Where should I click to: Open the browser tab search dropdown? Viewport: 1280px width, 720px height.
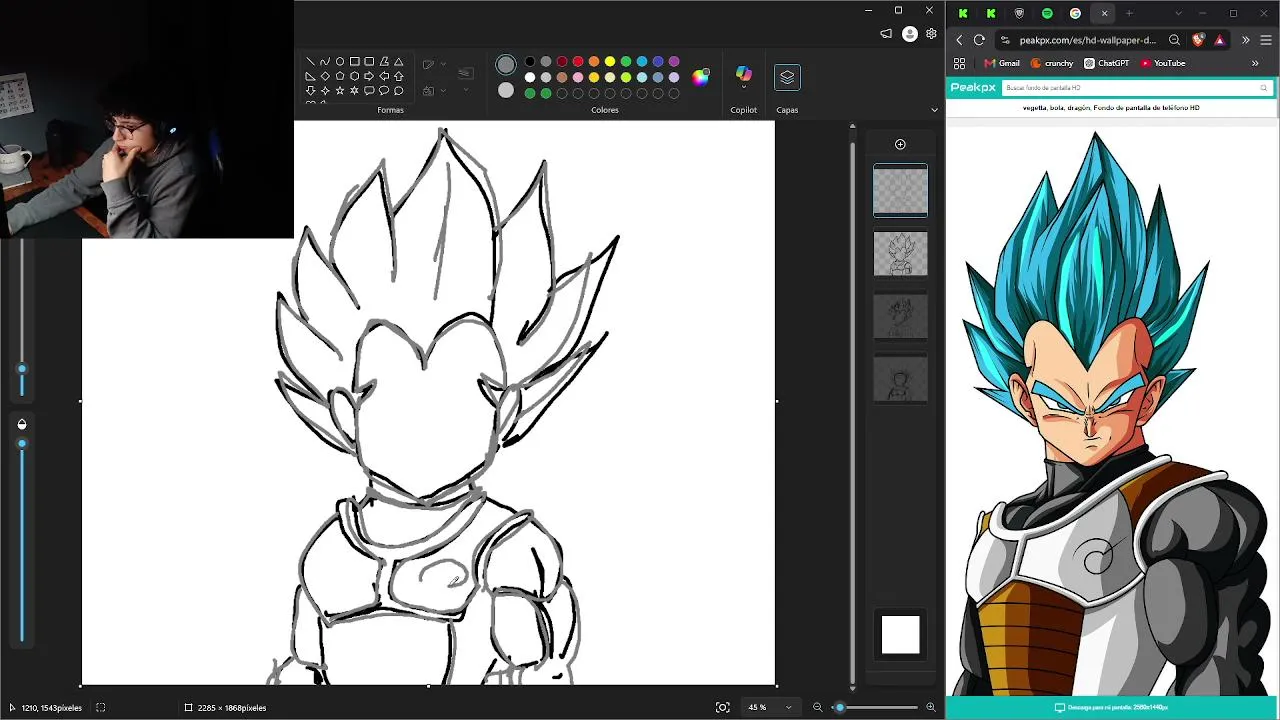click(x=1179, y=13)
